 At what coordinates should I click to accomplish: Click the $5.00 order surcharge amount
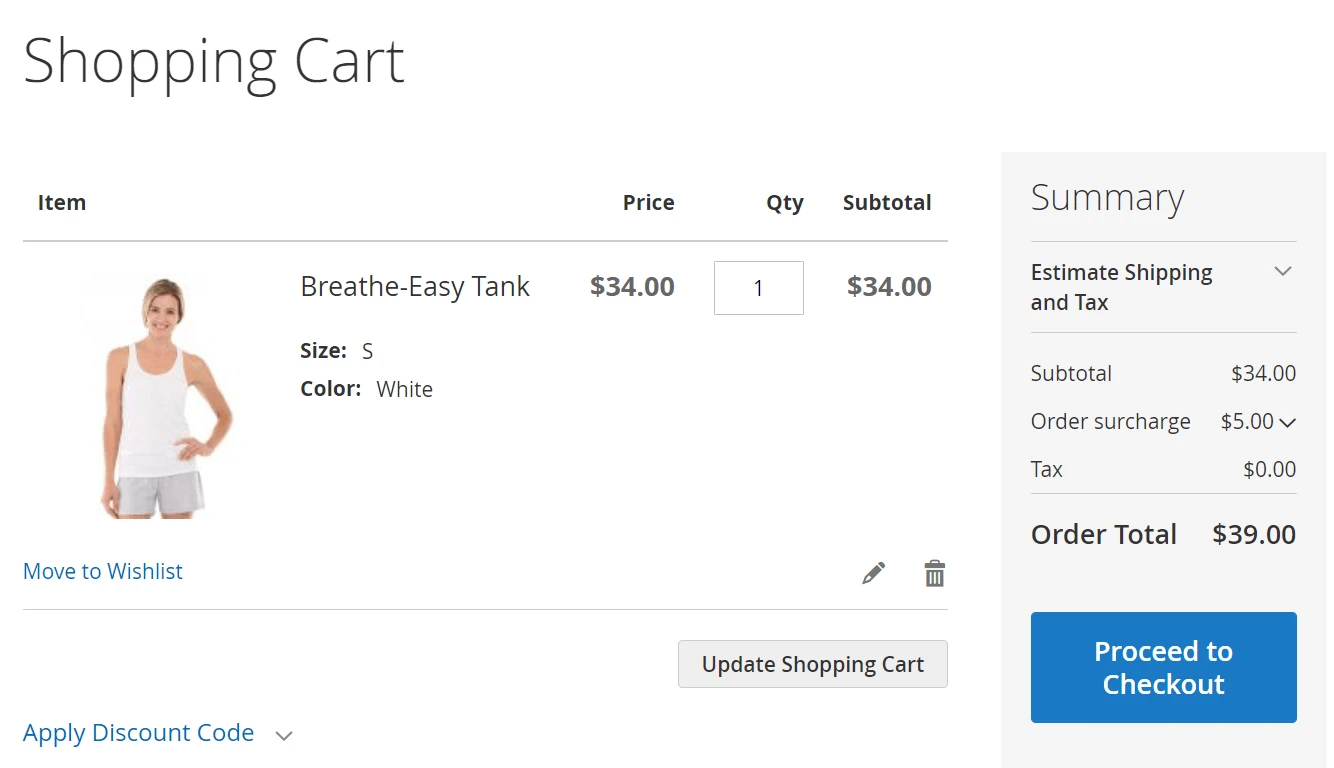coord(1247,421)
